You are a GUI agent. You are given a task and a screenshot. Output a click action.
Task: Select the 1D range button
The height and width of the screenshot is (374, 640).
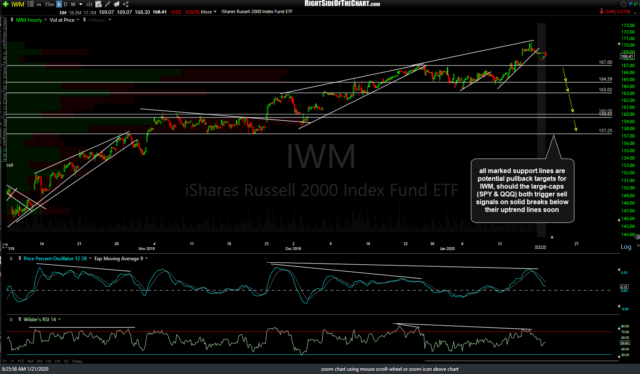coord(66,361)
